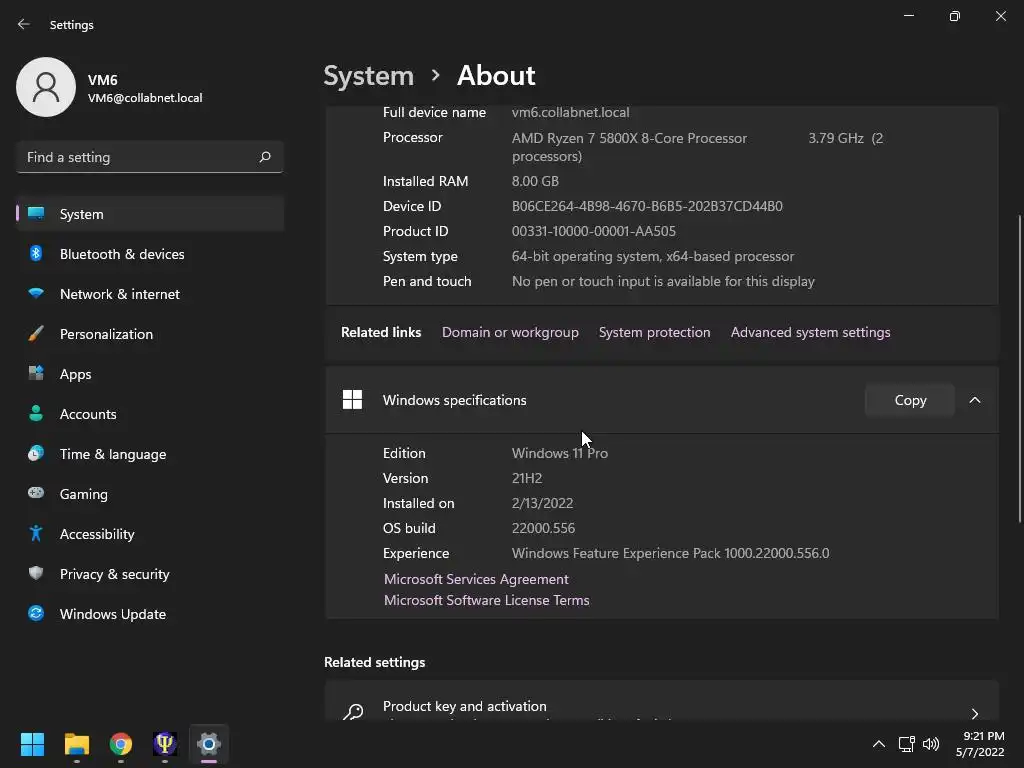Go to Bluetooth & devices settings
Image resolution: width=1024 pixels, height=768 pixels.
pyautogui.click(x=150, y=254)
